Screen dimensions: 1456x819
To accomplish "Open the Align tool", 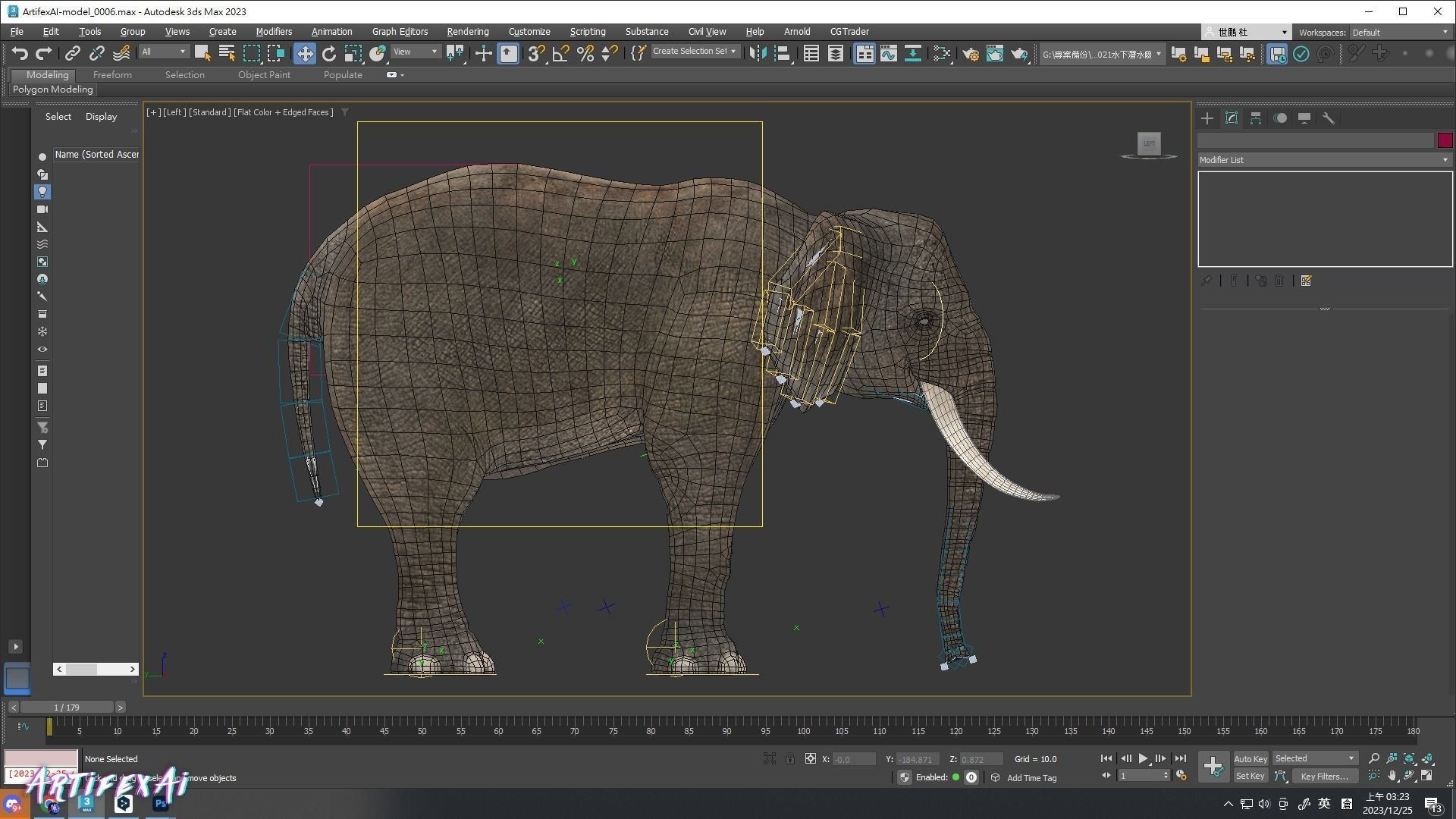I will (x=783, y=53).
